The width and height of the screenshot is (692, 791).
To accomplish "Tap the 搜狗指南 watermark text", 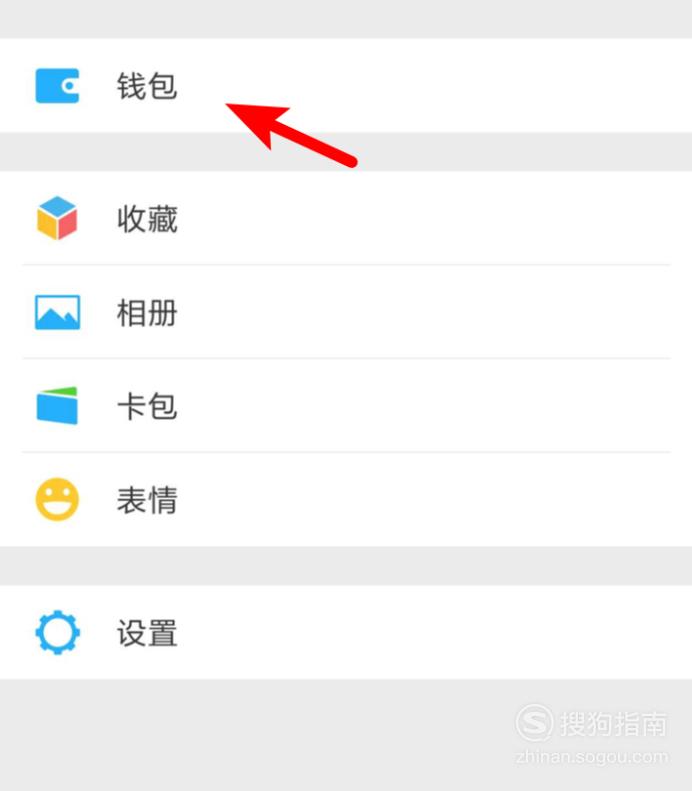I will [x=614, y=724].
